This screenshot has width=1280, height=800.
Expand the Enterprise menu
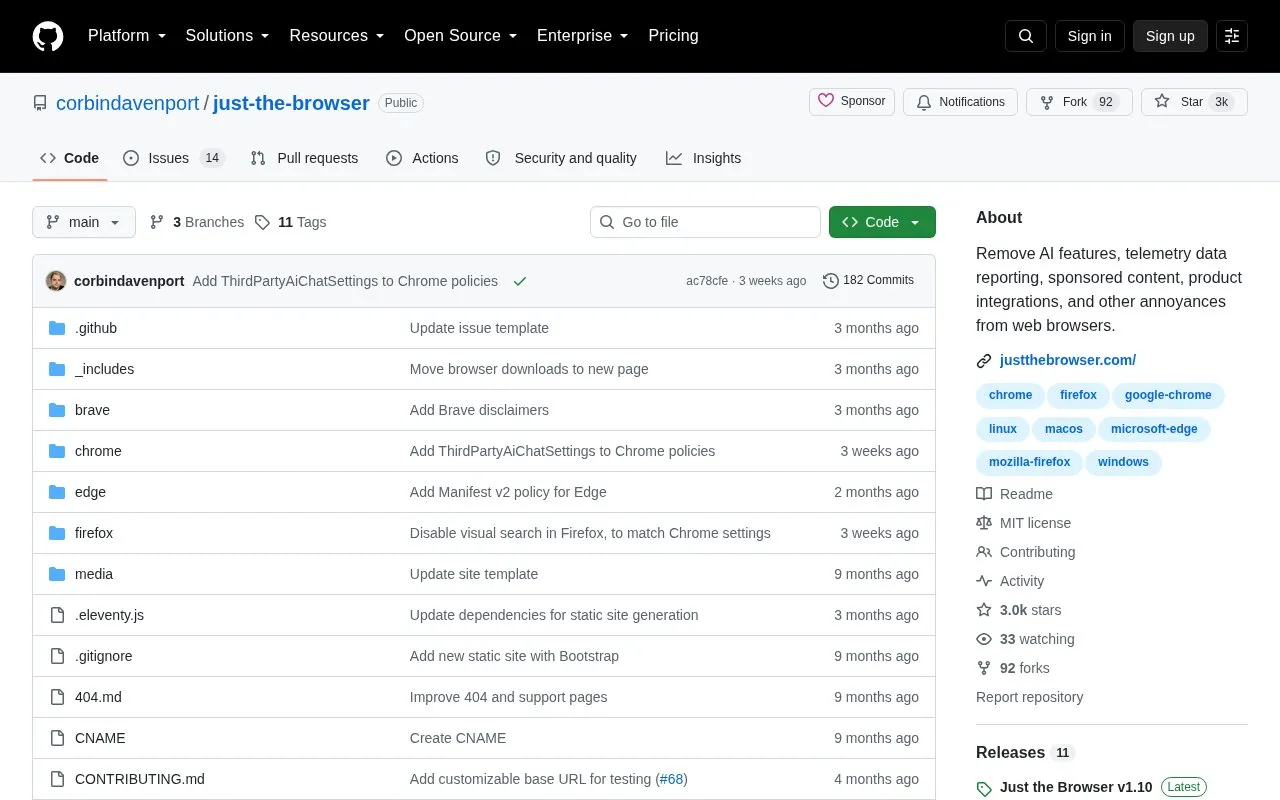click(583, 36)
